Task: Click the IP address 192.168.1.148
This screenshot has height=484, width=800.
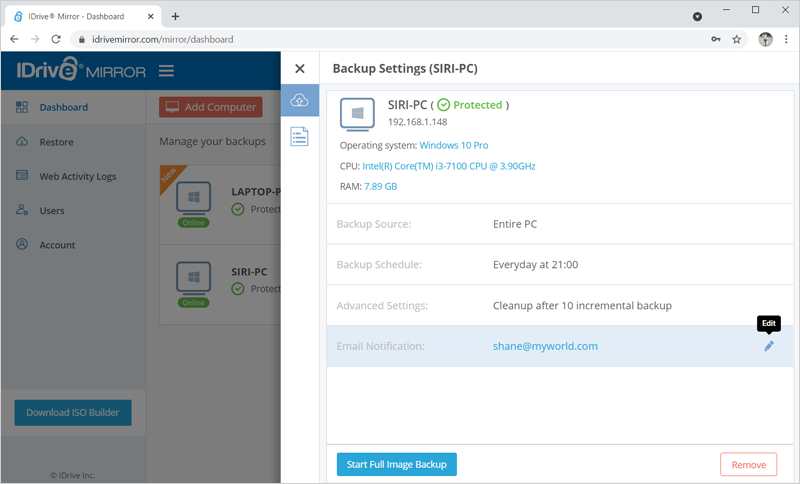Action: pyautogui.click(x=417, y=122)
